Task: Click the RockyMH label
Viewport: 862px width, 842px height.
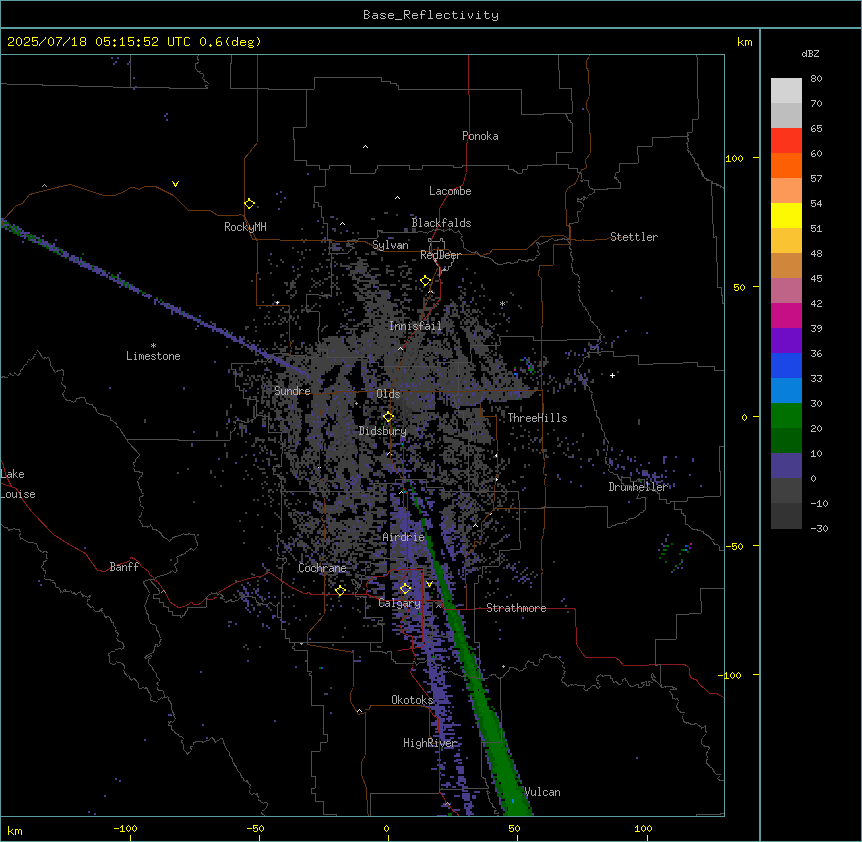Action: [245, 226]
